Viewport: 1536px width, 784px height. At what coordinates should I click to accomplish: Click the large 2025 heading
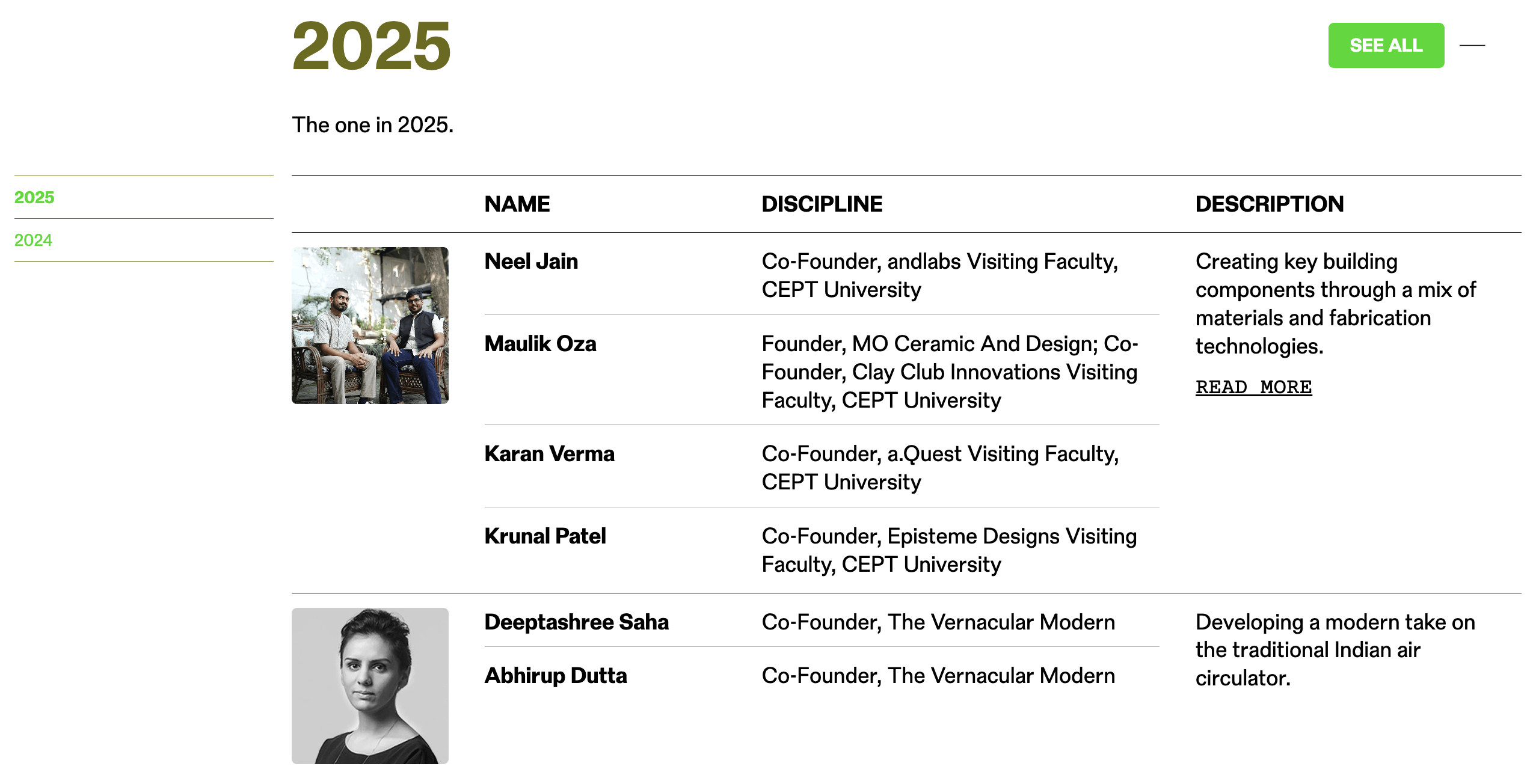tap(371, 46)
